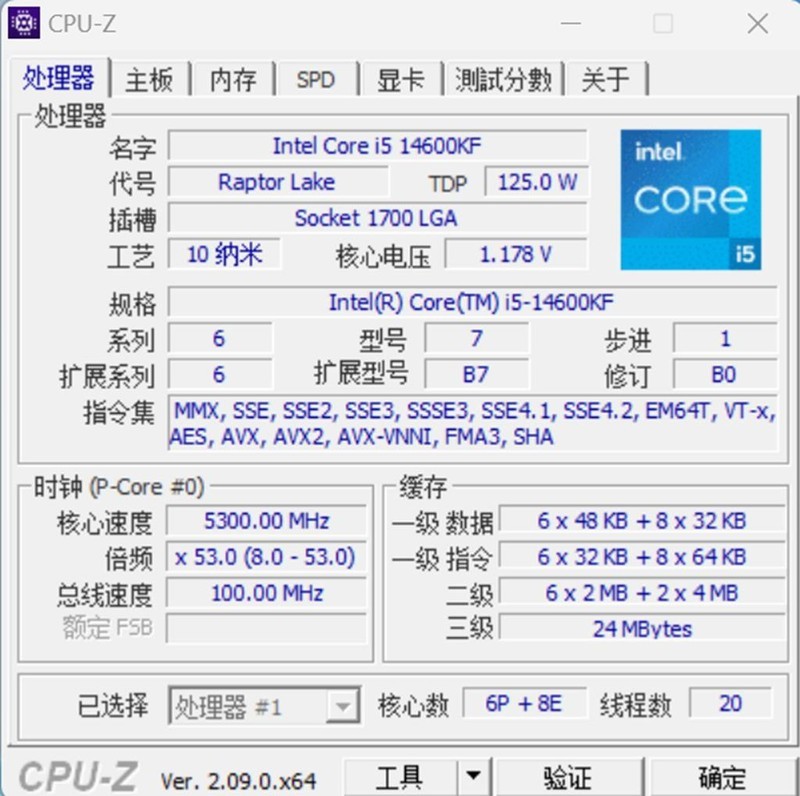The width and height of the screenshot is (800, 796).
Task: Switch to the 内存 tab
Action: [x=232, y=80]
